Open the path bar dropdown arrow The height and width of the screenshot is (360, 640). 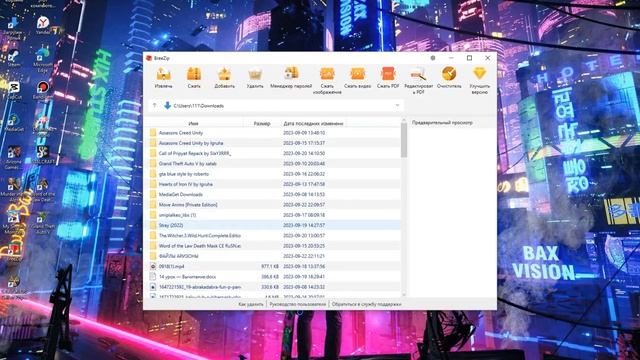[x=397, y=106]
